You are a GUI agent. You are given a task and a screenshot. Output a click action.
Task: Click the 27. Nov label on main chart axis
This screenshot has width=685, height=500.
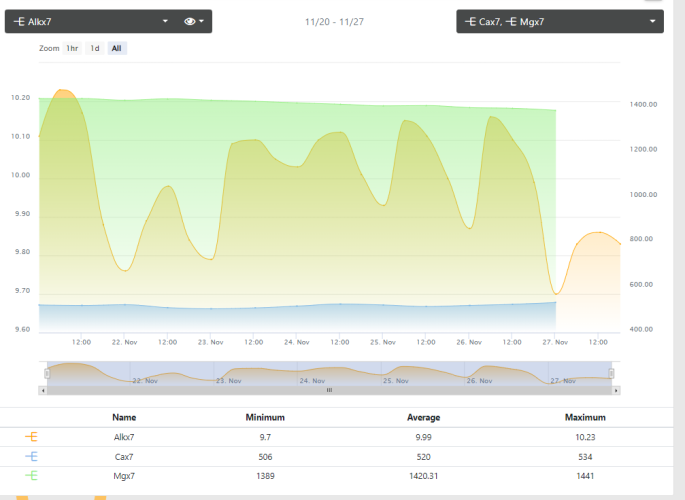[x=555, y=342]
